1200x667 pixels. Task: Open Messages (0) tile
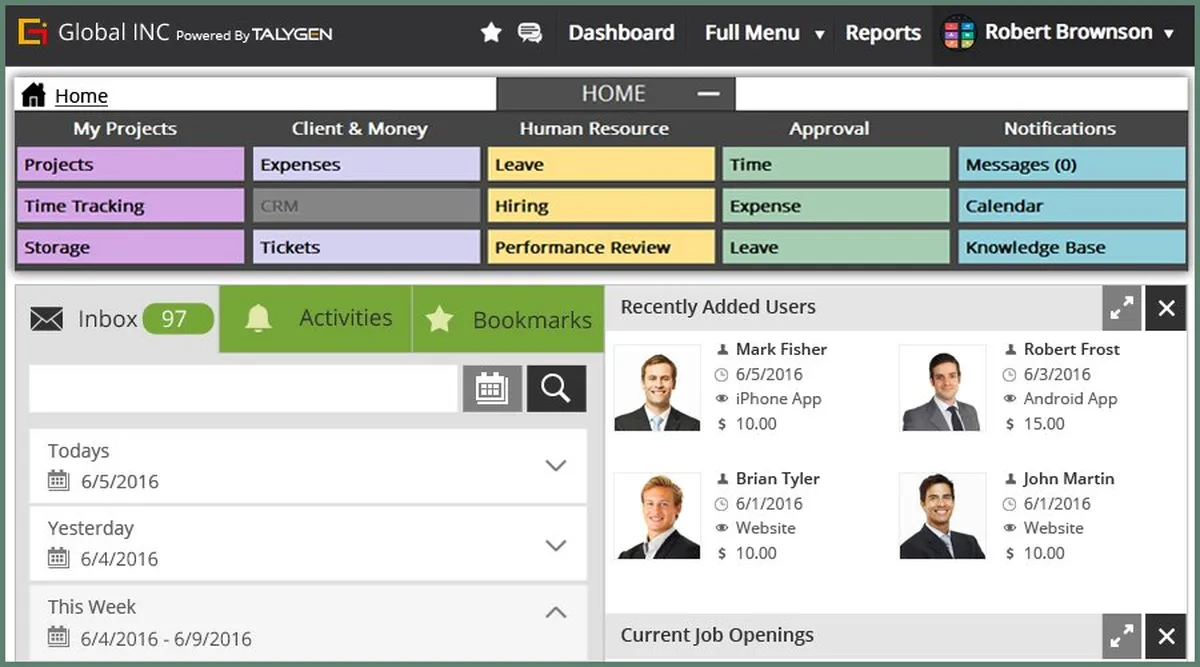click(1072, 165)
